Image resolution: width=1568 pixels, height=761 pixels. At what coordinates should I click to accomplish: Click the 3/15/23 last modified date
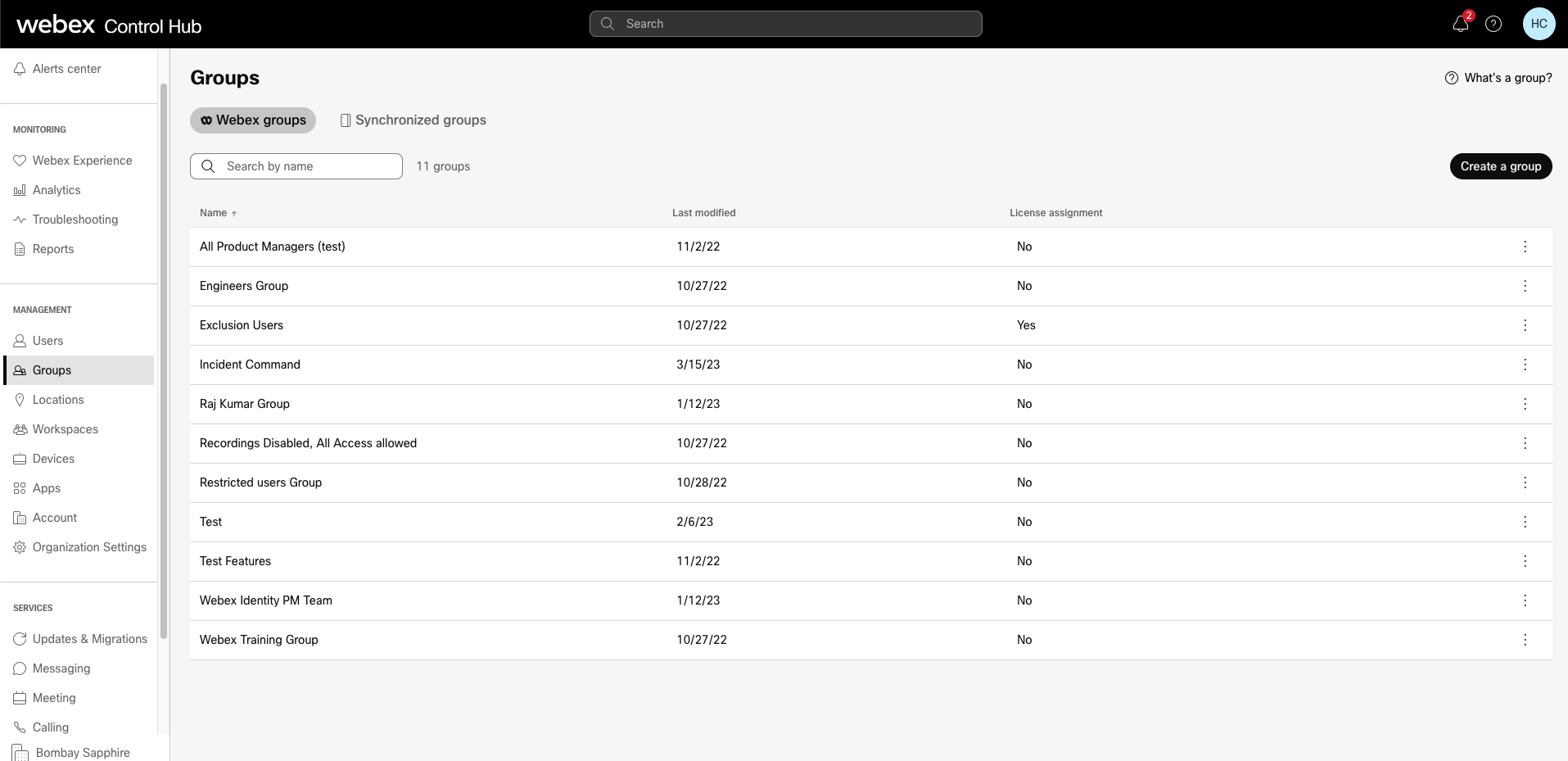(x=698, y=365)
